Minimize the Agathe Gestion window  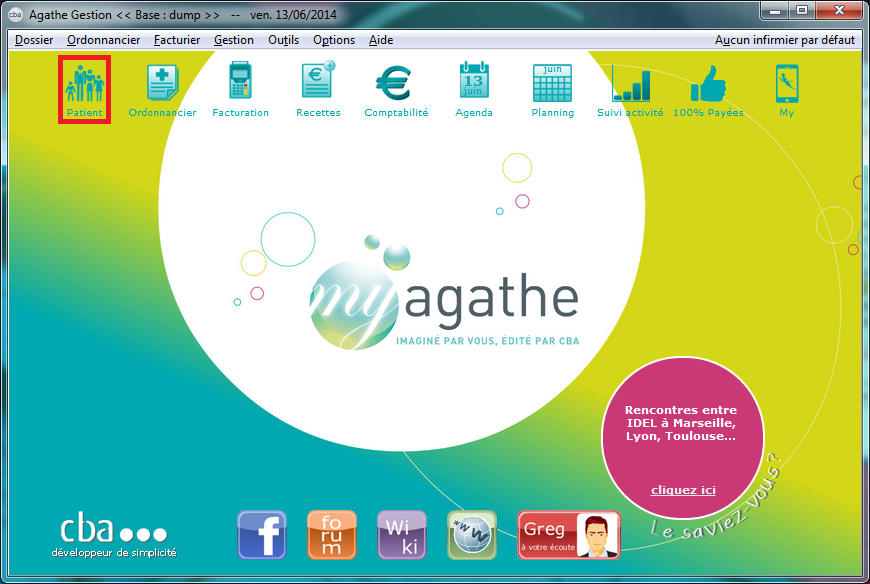click(x=775, y=10)
